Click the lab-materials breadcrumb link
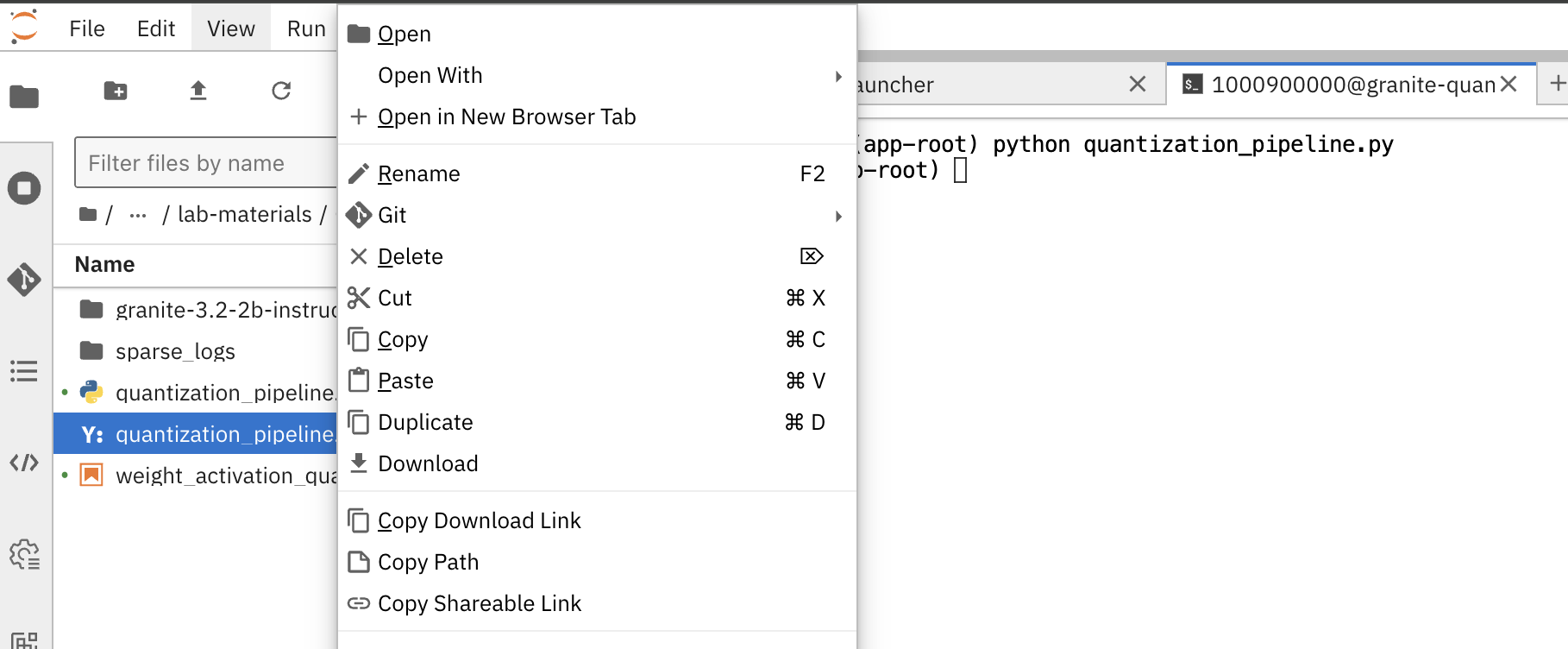This screenshot has width=1568, height=649. (245, 215)
